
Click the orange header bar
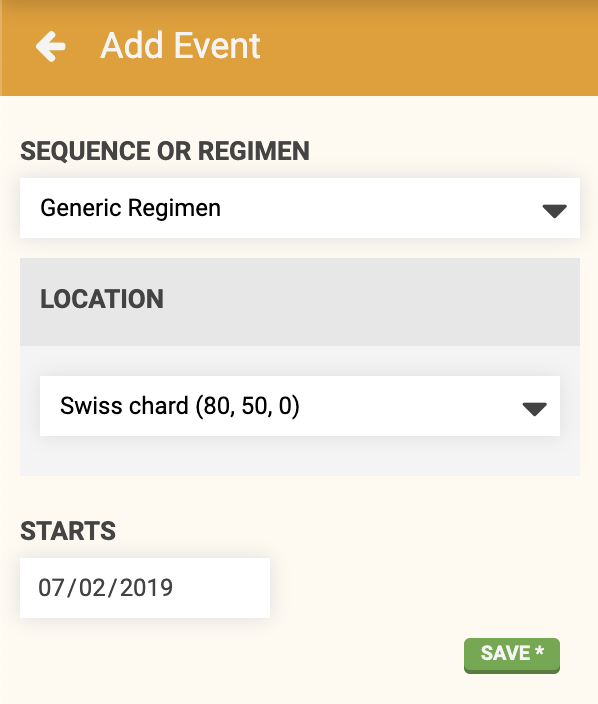click(404, 48)
